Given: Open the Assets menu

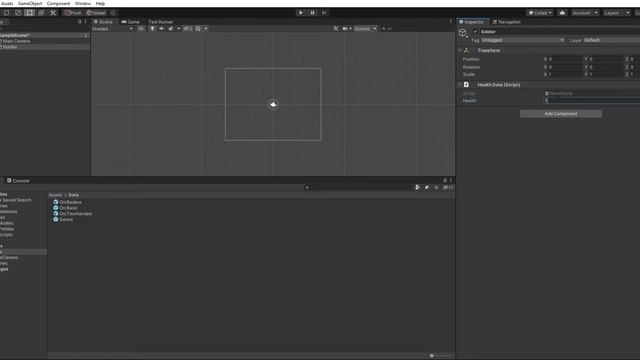Looking at the screenshot, I should (7, 3).
